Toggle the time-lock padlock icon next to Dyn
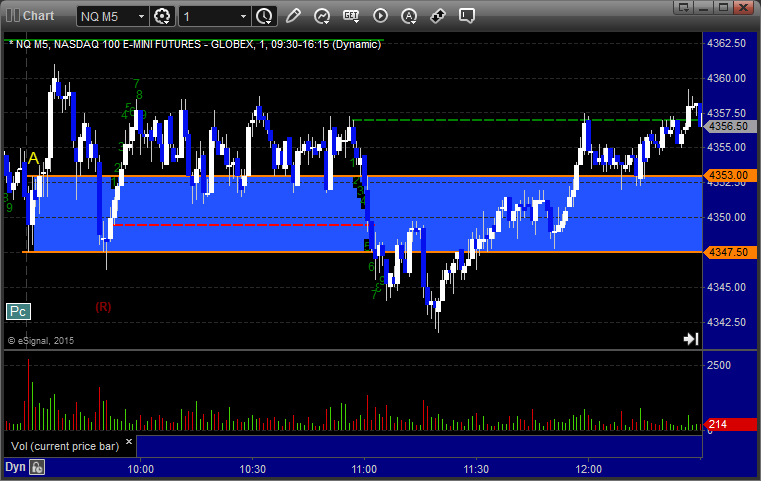The width and height of the screenshot is (761, 481). pos(37,467)
